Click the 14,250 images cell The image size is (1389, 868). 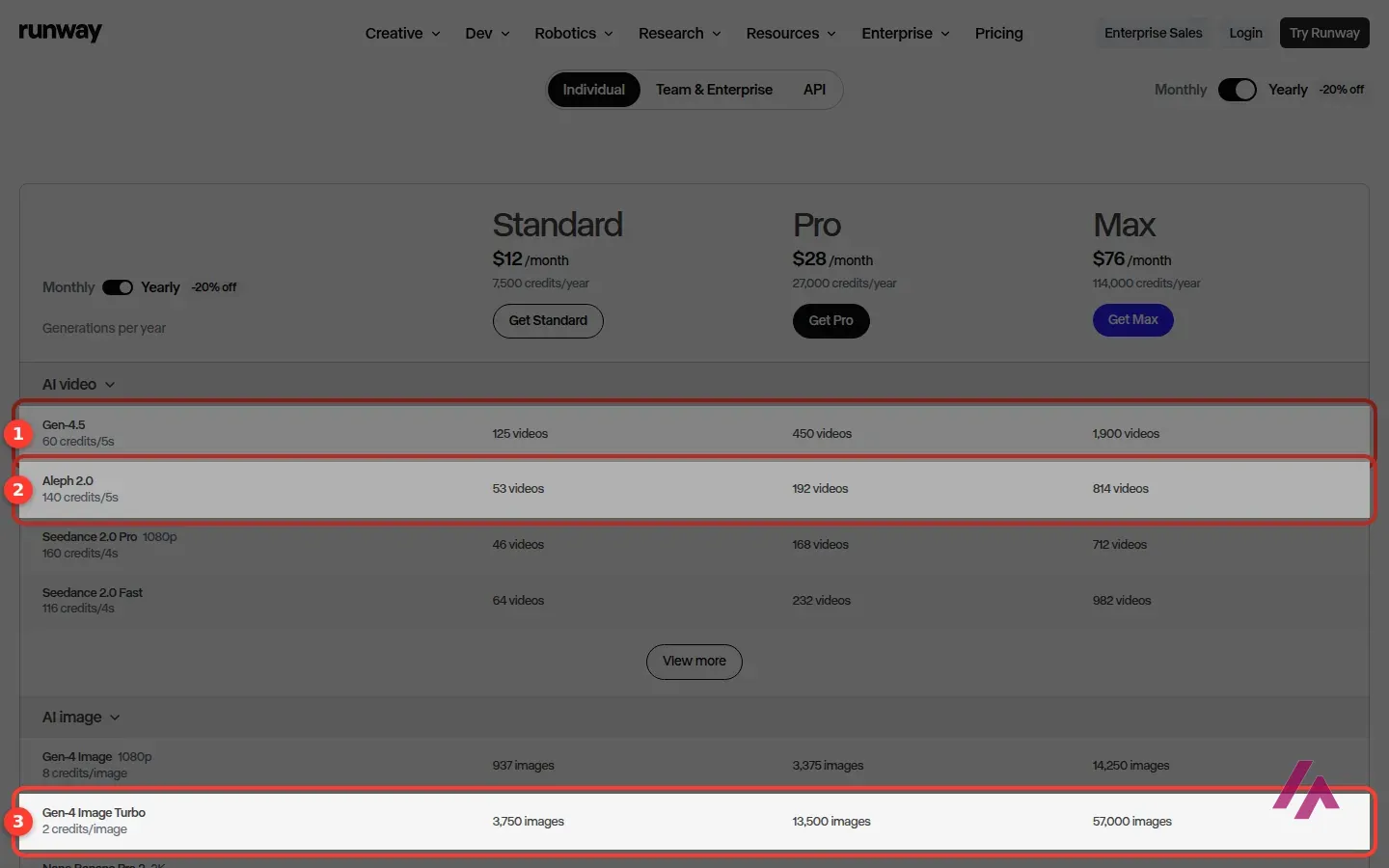[1130, 766]
